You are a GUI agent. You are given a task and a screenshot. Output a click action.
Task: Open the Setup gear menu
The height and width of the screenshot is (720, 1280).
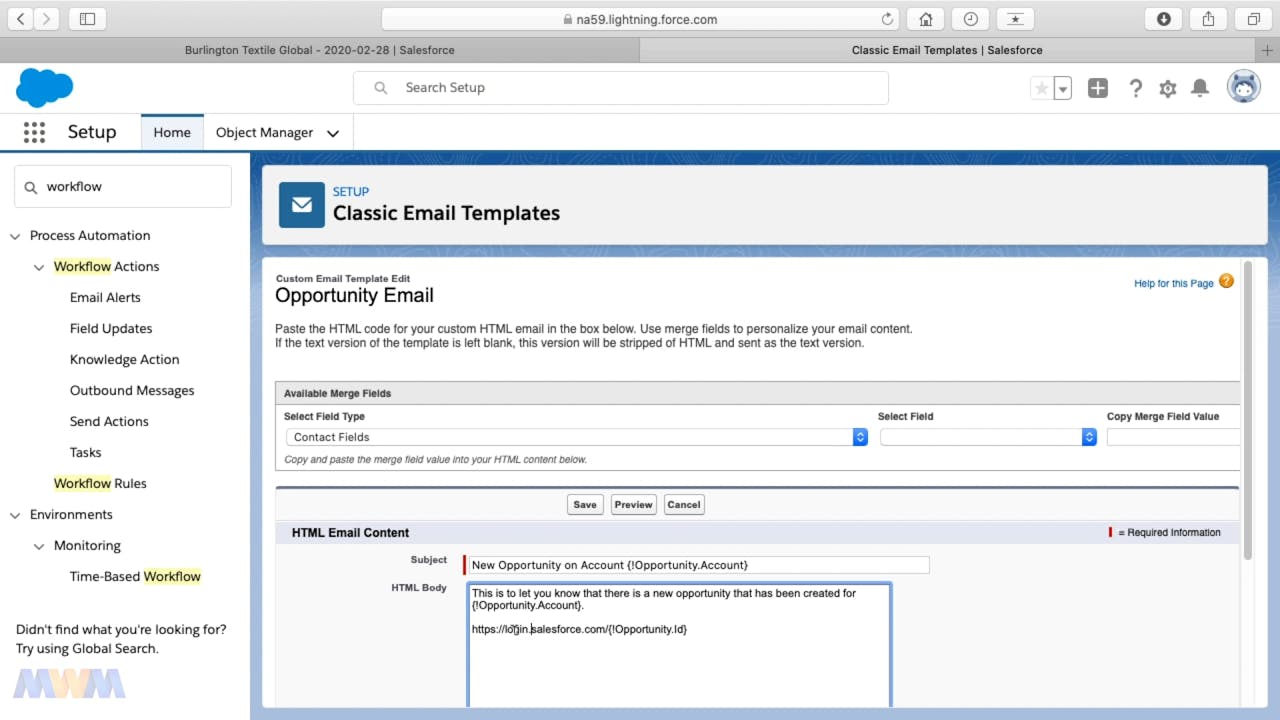pyautogui.click(x=1167, y=88)
